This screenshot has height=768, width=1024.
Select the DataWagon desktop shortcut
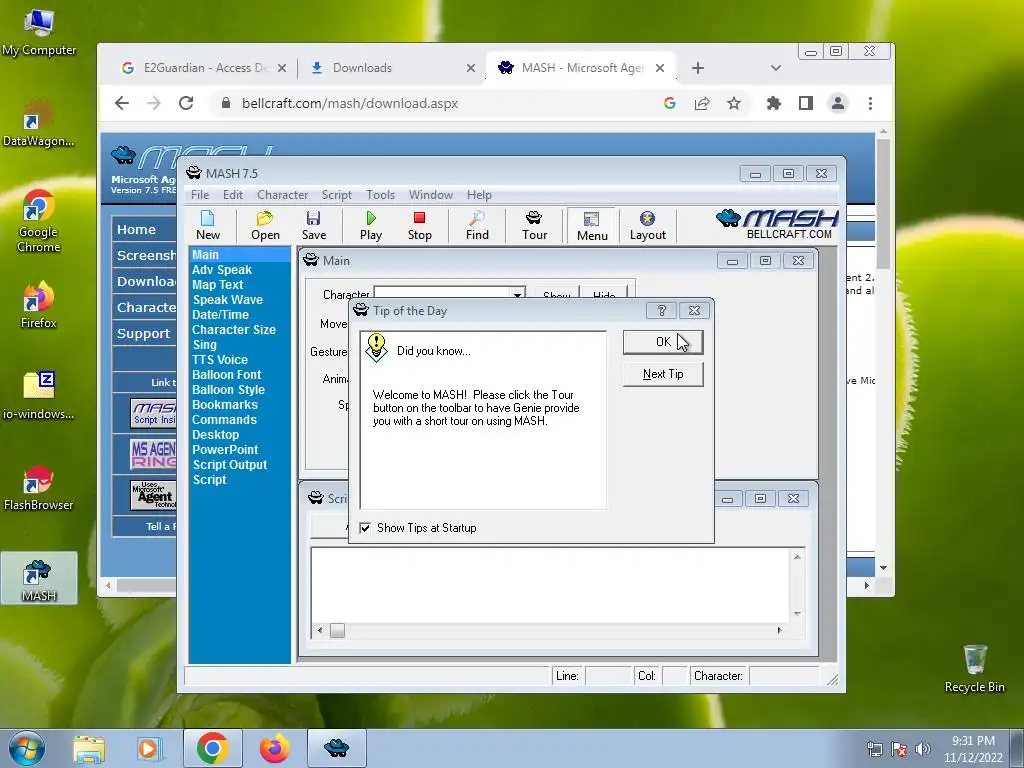pos(39,124)
